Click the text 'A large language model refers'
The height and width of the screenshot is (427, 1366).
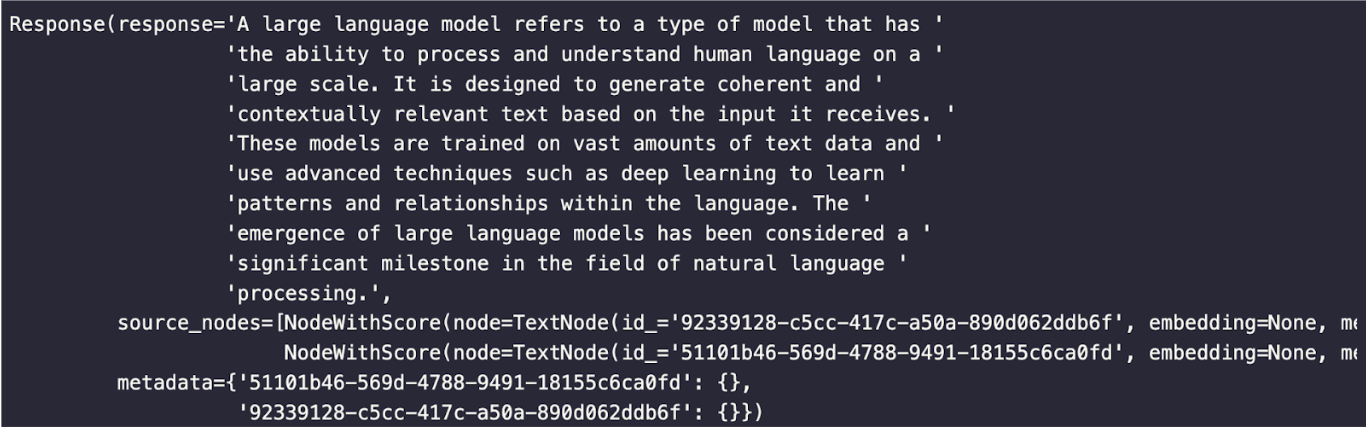408,25
